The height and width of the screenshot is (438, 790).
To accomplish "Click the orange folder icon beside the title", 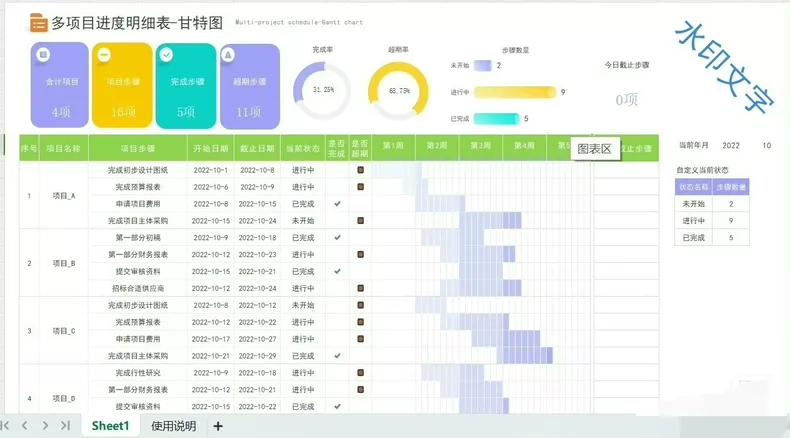I will click(x=38, y=21).
